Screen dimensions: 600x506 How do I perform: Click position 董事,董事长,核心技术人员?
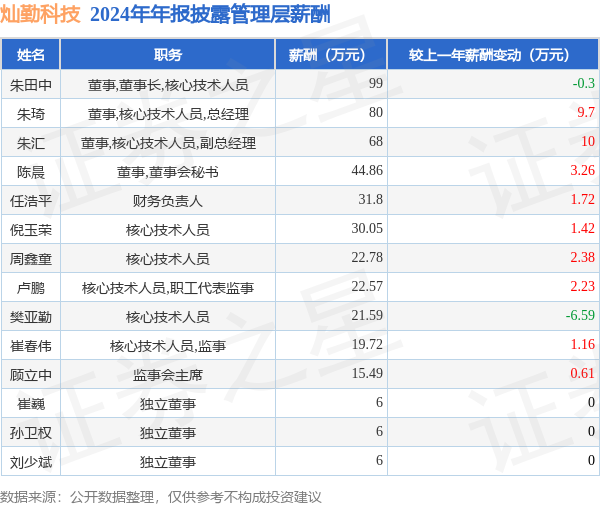click(x=168, y=85)
